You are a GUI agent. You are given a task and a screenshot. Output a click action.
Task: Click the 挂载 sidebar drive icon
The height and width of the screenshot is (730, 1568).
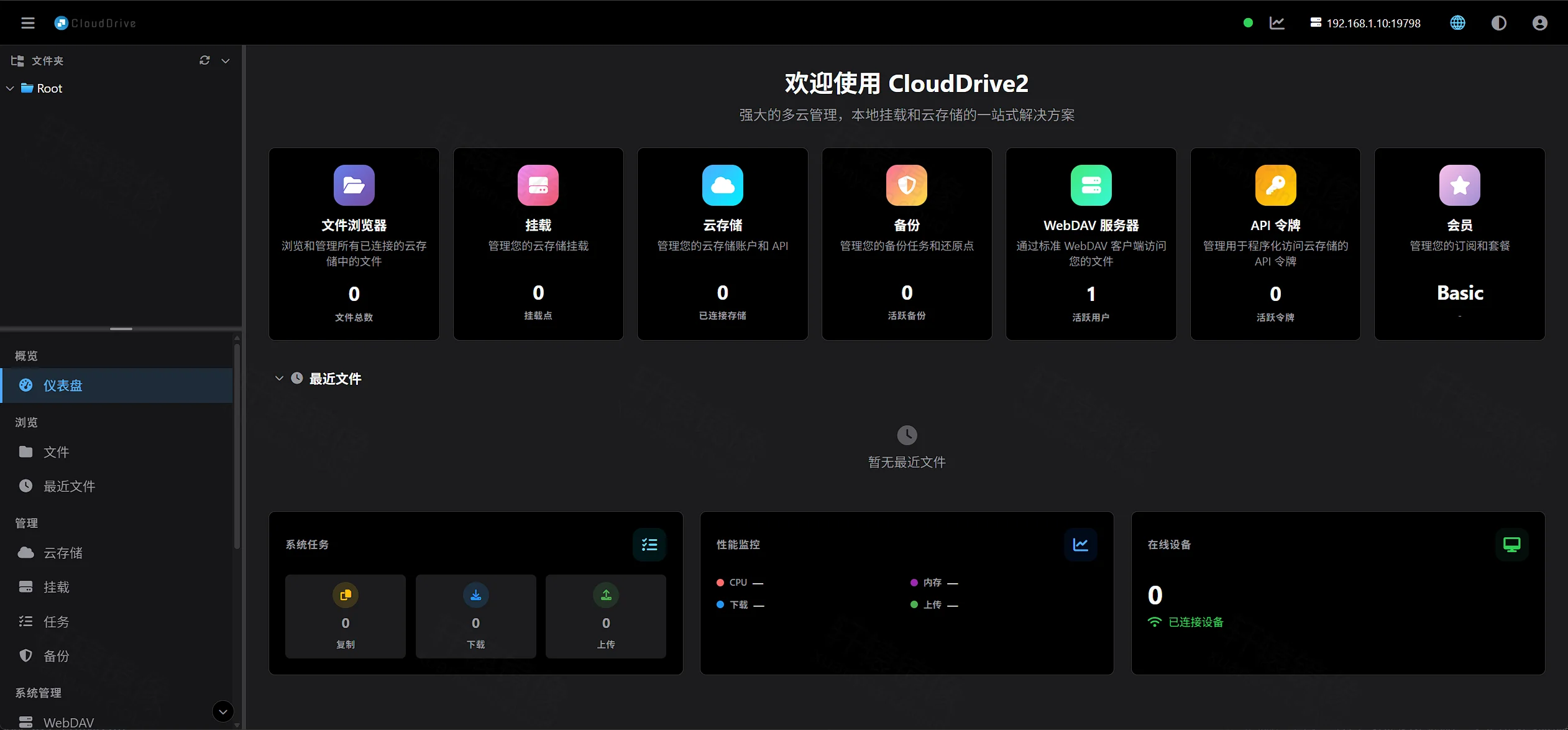pyautogui.click(x=25, y=586)
